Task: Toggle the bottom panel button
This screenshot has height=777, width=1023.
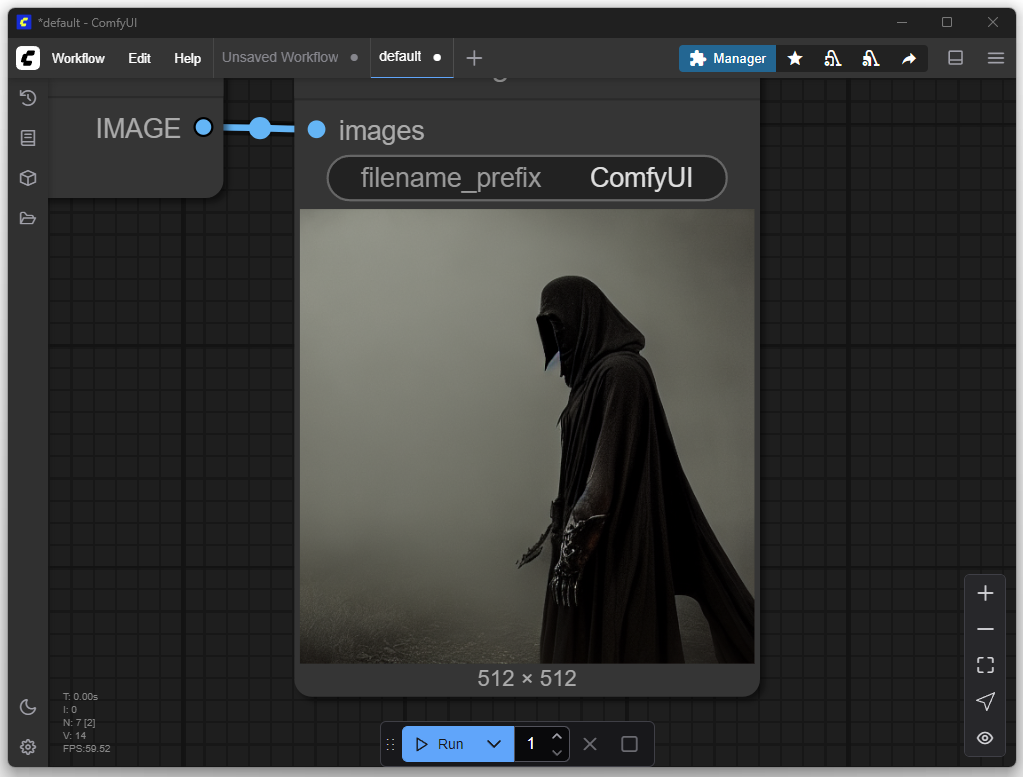Action: (x=955, y=58)
